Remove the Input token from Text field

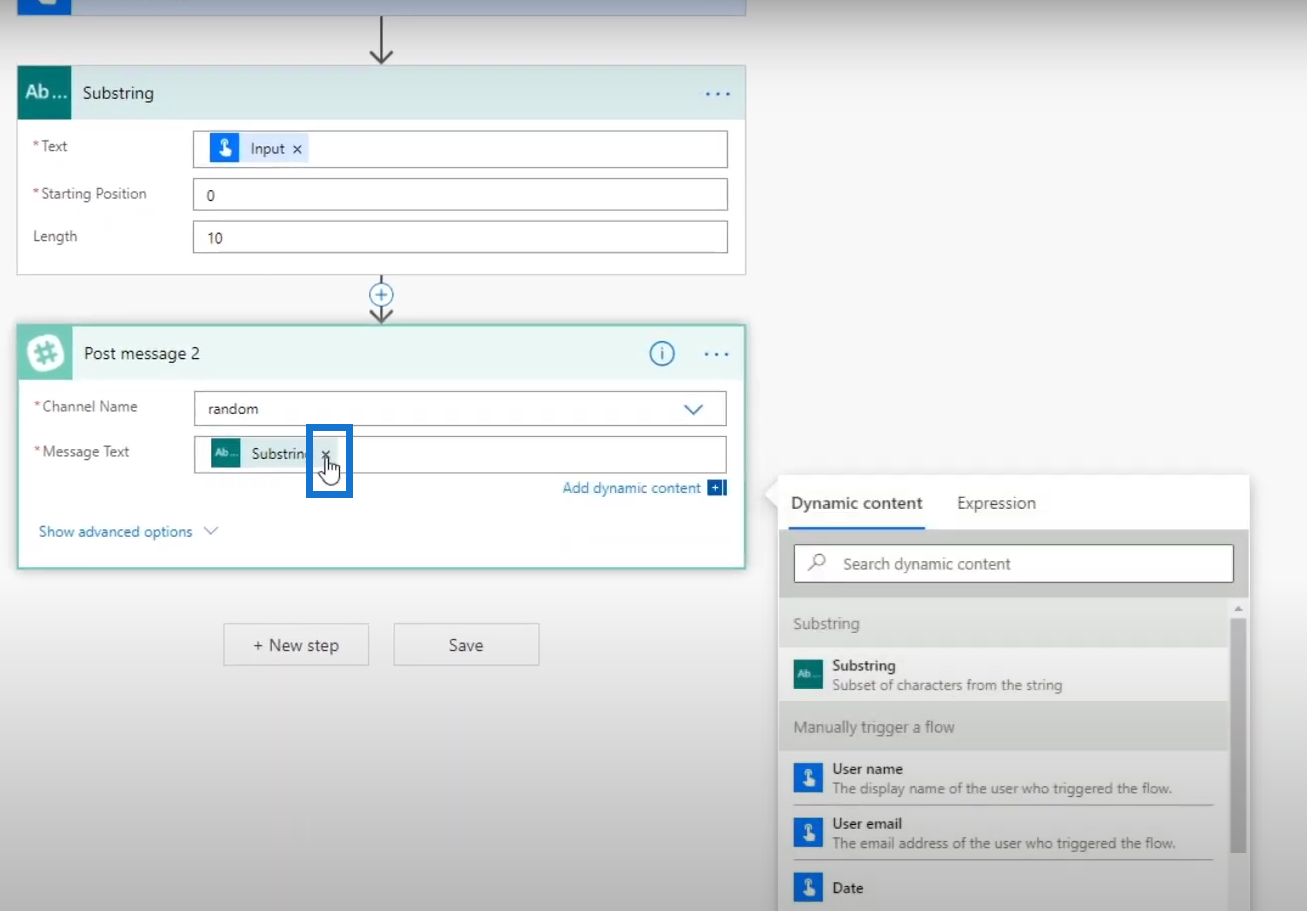(297, 149)
